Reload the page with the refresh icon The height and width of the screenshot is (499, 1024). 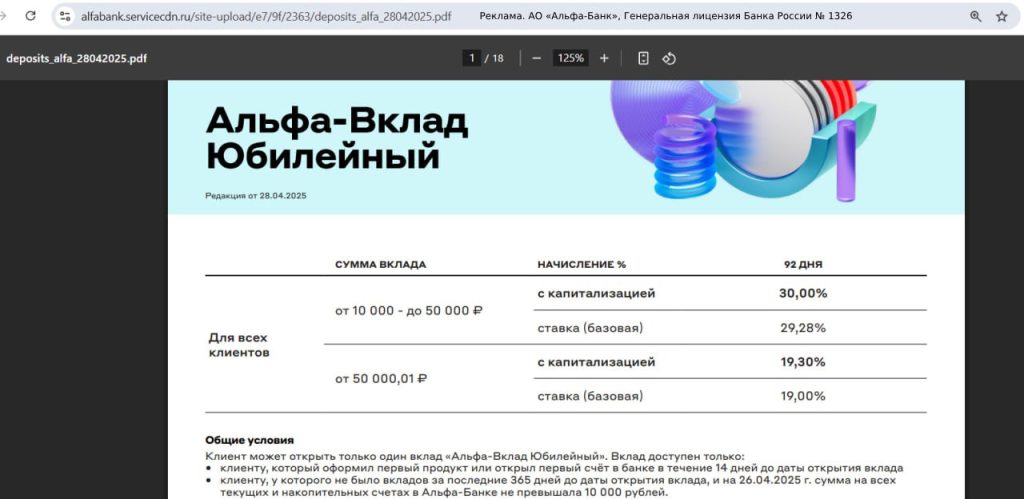click(30, 16)
